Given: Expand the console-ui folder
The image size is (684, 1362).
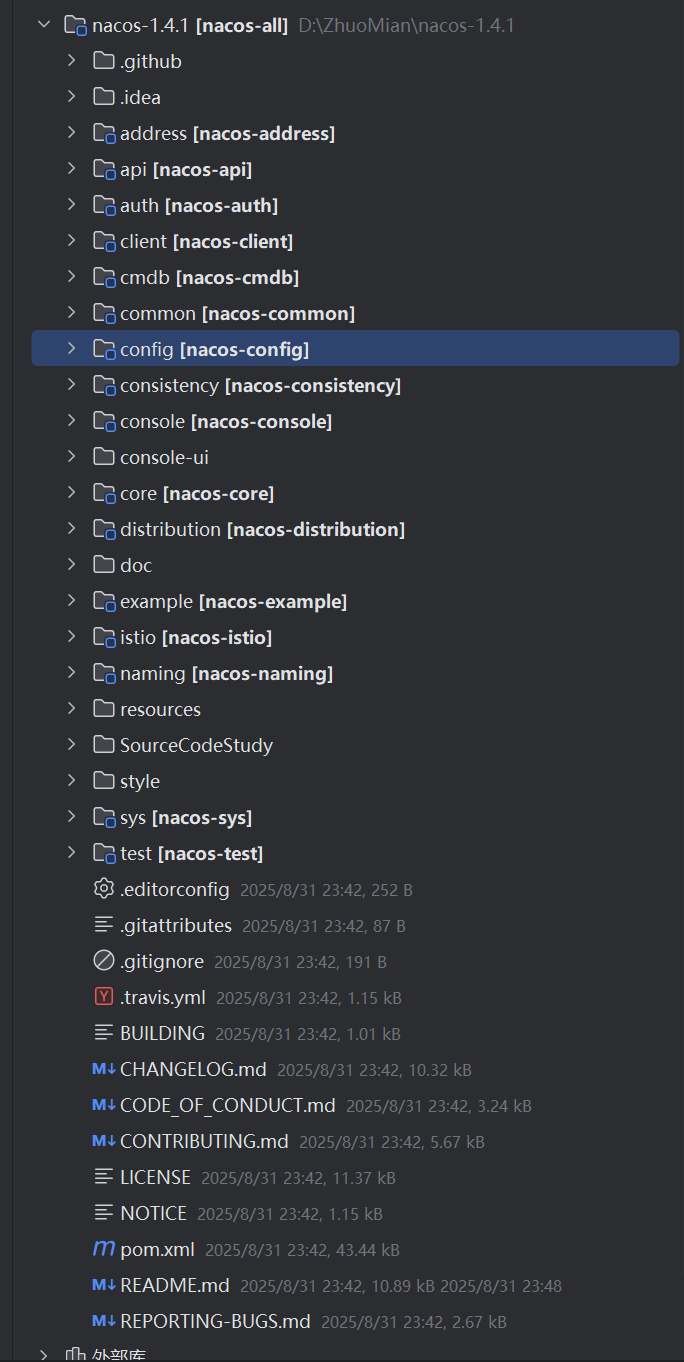Looking at the screenshot, I should pyautogui.click(x=71, y=457).
